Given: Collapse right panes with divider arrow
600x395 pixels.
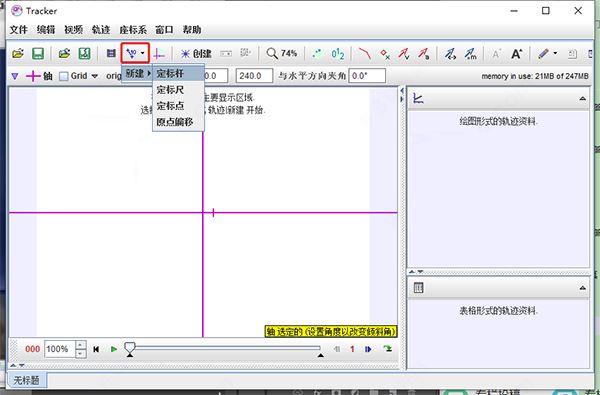Looking at the screenshot, I should 402,99.
